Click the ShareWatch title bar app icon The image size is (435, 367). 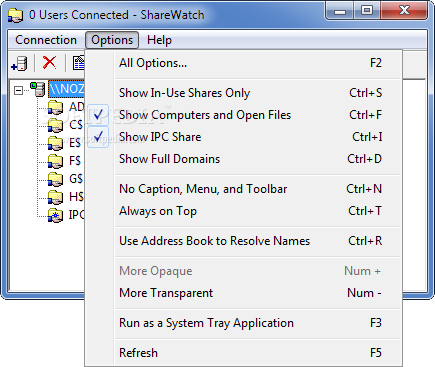[15, 15]
